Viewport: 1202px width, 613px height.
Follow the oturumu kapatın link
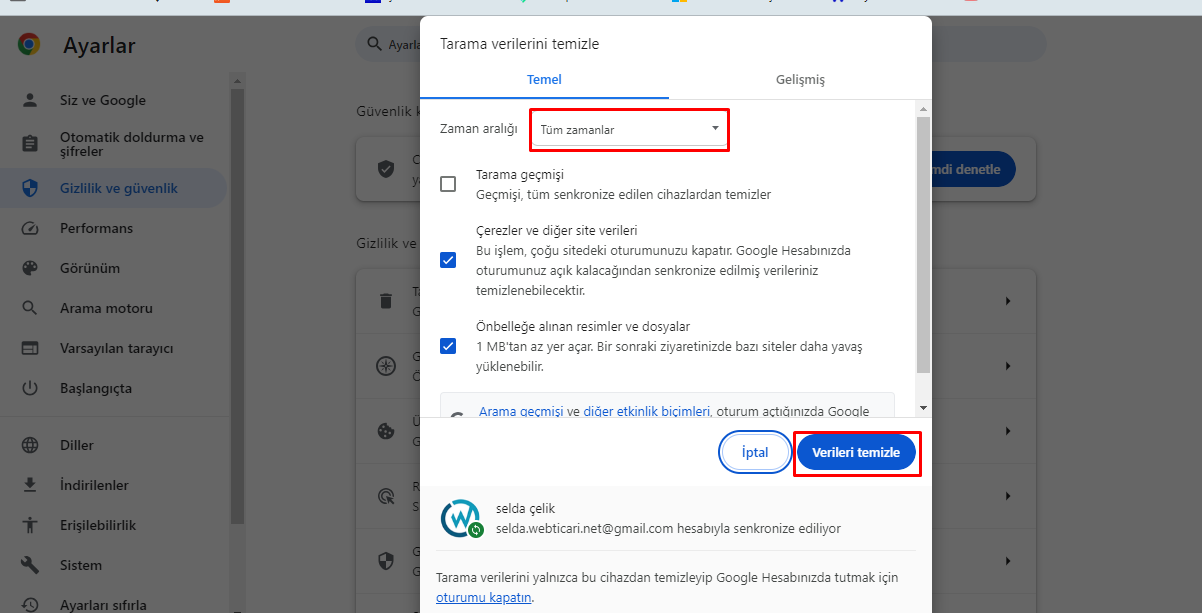[x=484, y=598]
